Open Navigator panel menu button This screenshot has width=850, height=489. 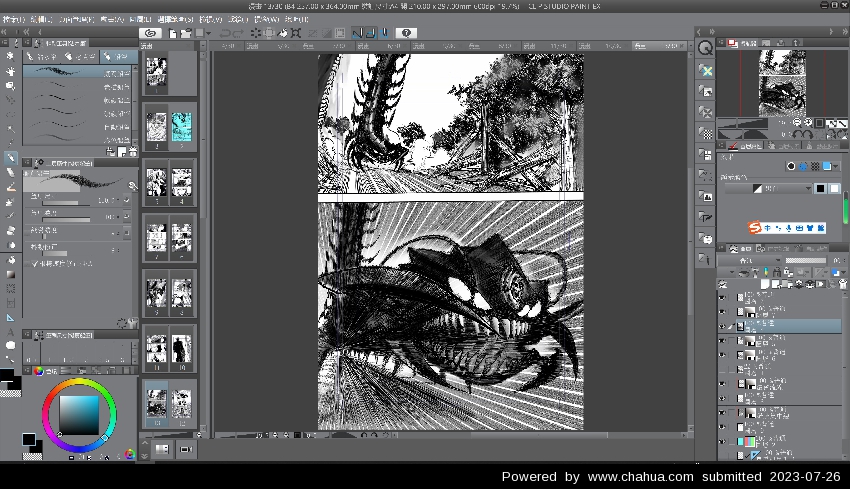click(722, 42)
